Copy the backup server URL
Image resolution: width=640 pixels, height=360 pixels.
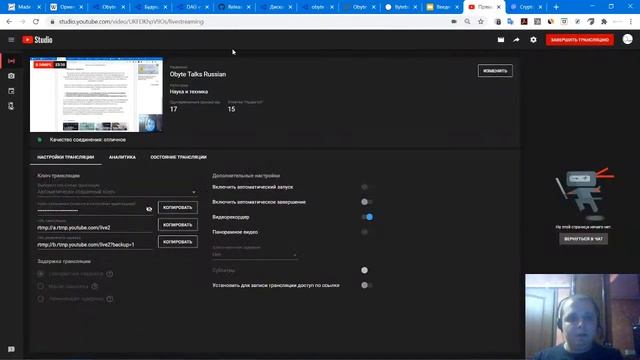pyautogui.click(x=178, y=242)
